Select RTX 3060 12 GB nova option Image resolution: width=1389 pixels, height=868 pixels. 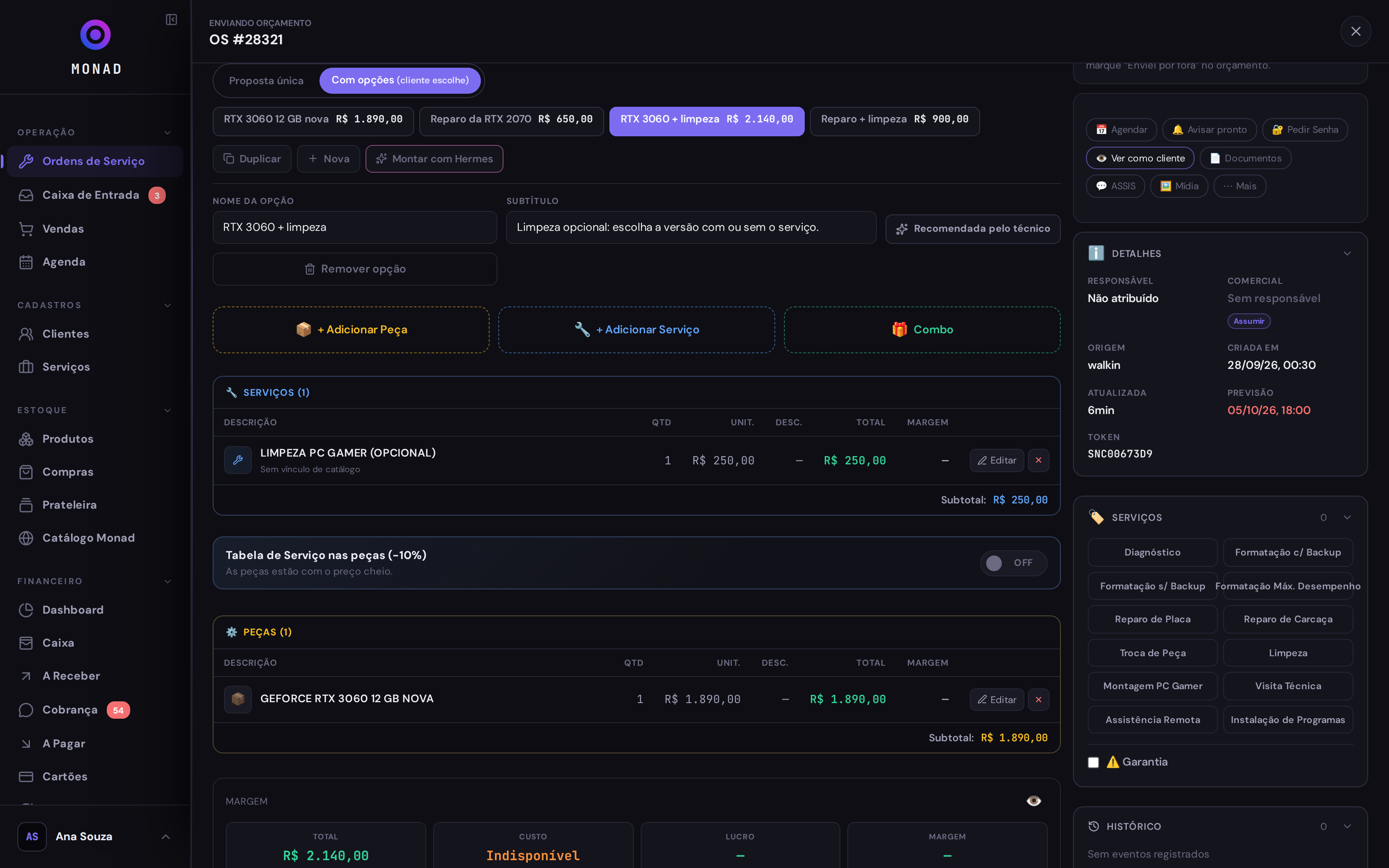[x=313, y=121]
